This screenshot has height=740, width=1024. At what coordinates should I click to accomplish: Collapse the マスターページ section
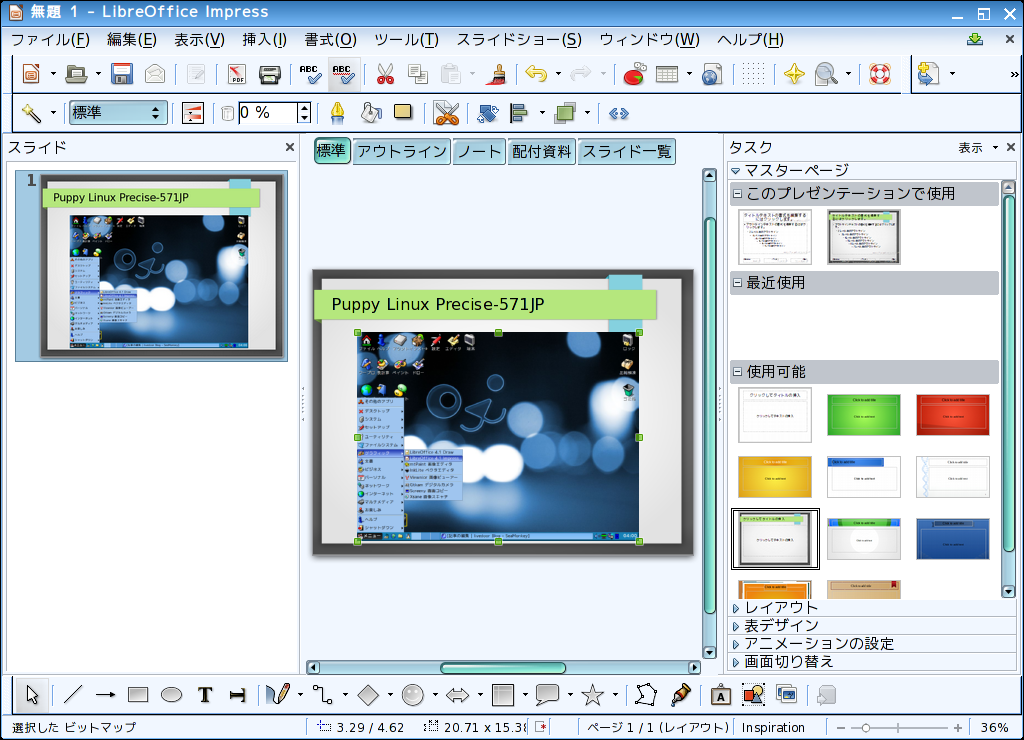pyautogui.click(x=735, y=170)
